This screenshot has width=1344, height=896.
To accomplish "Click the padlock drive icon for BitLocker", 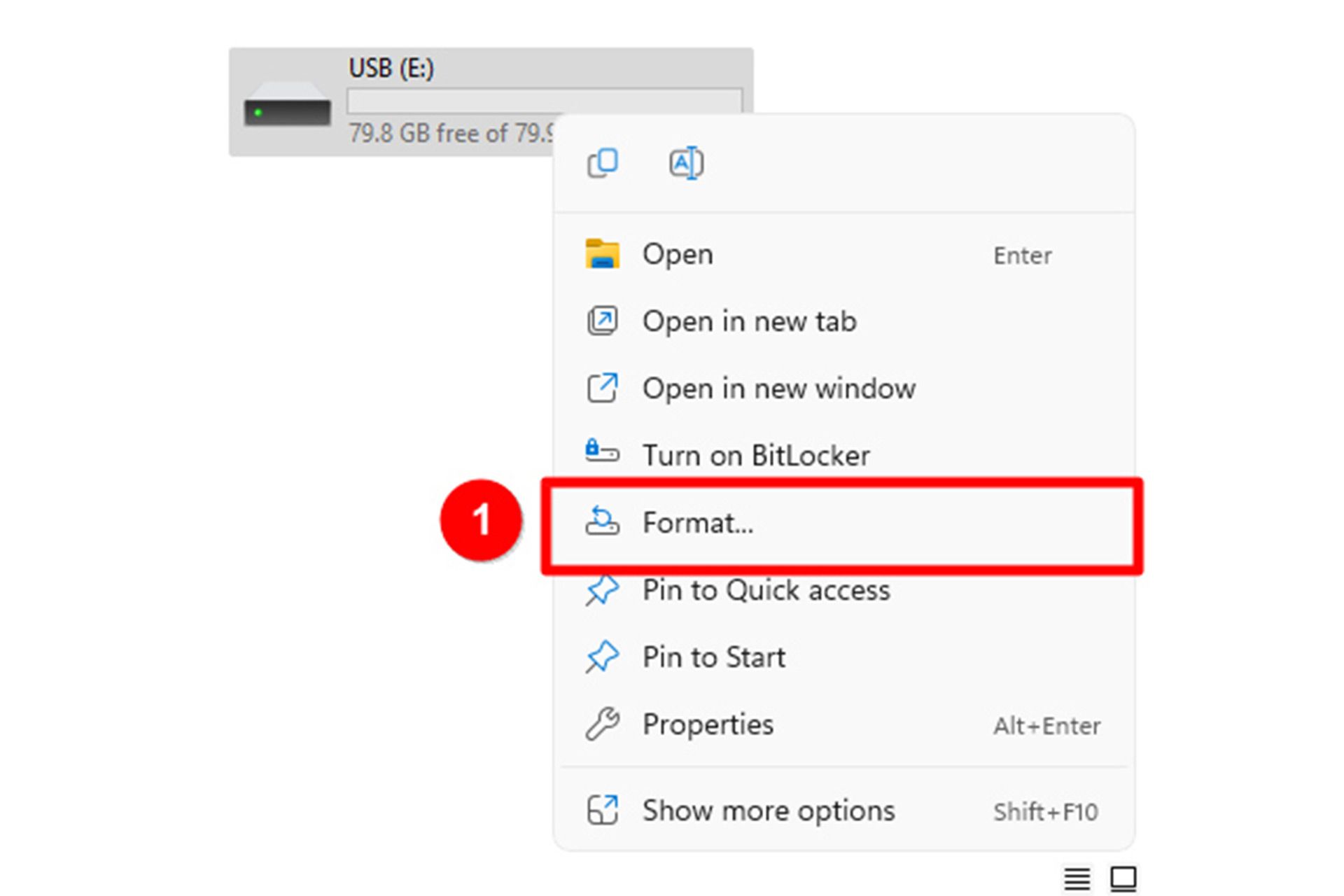I will coord(602,451).
